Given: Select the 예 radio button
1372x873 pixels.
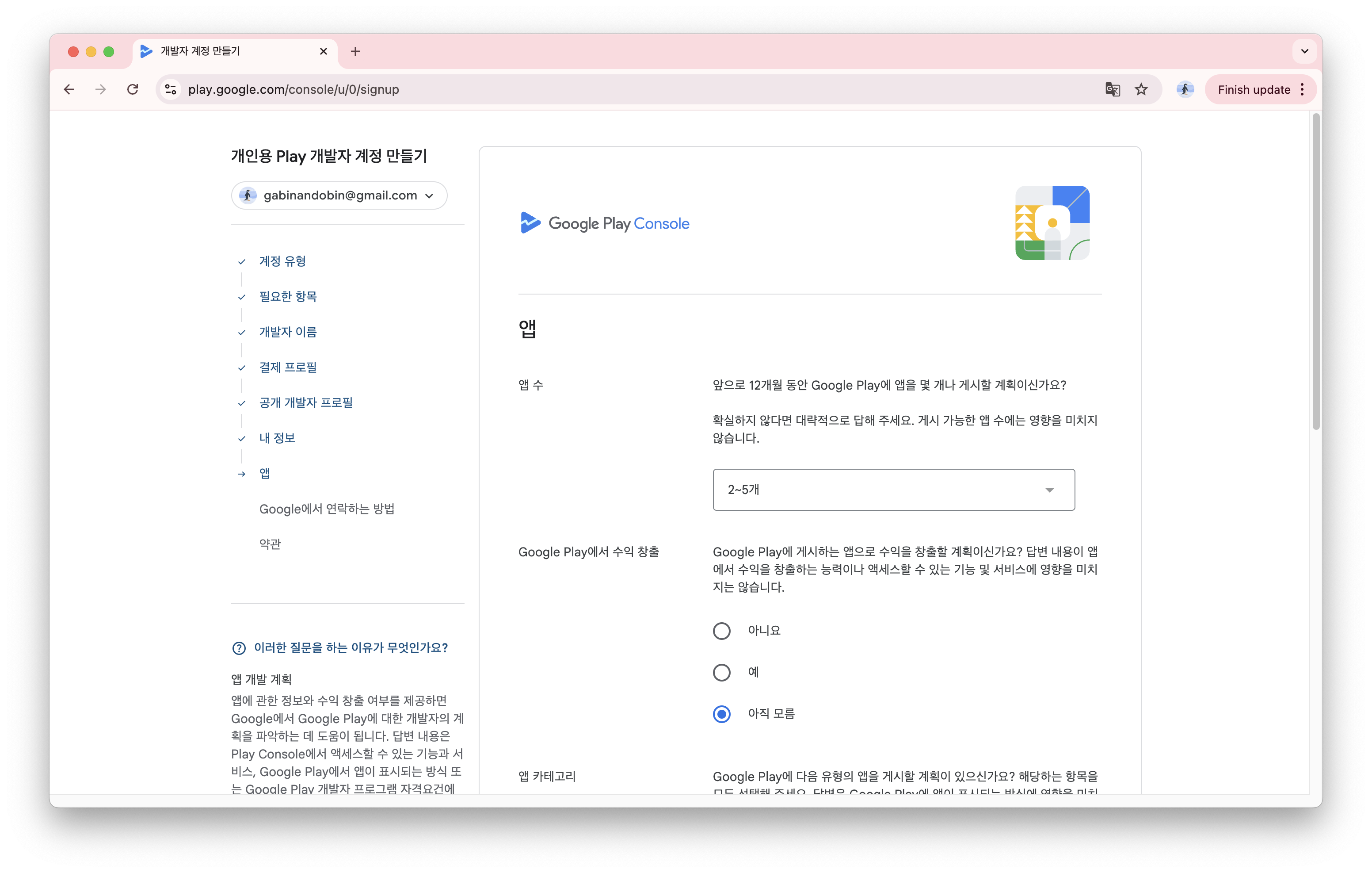Looking at the screenshot, I should pos(722,672).
